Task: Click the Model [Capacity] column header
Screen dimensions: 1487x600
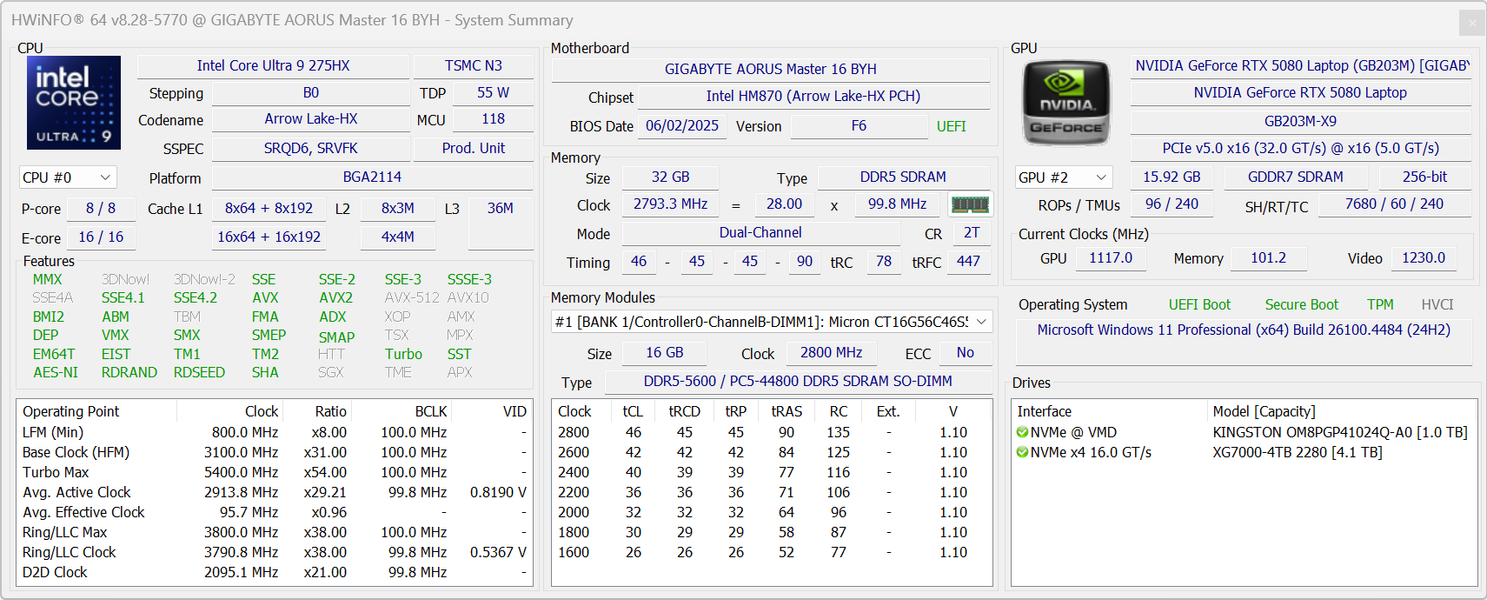Action: pos(1264,412)
